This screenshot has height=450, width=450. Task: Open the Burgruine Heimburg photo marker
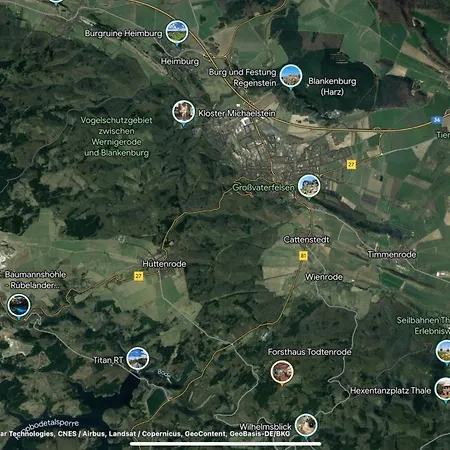coord(177,32)
